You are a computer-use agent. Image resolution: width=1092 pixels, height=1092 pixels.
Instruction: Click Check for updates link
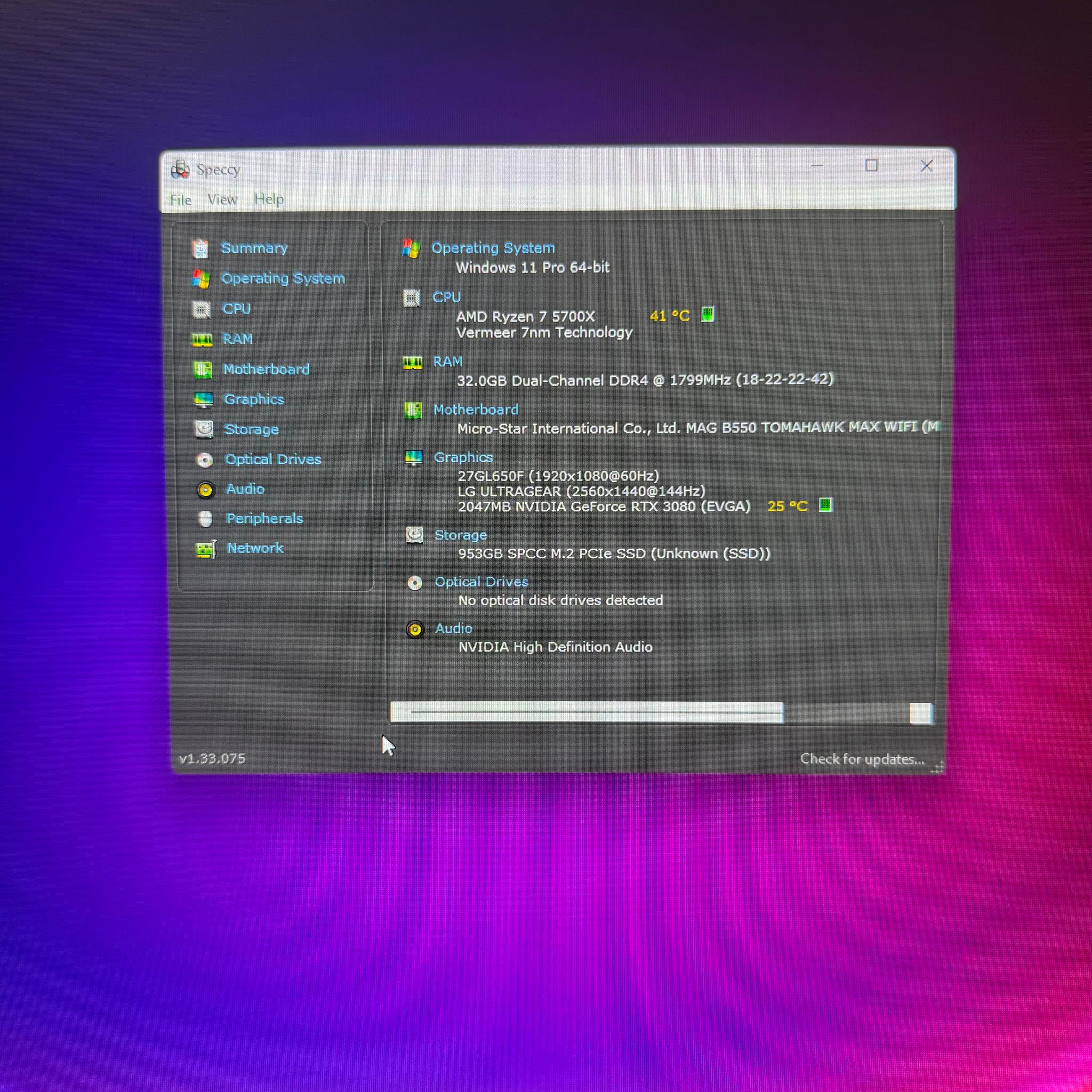863,759
